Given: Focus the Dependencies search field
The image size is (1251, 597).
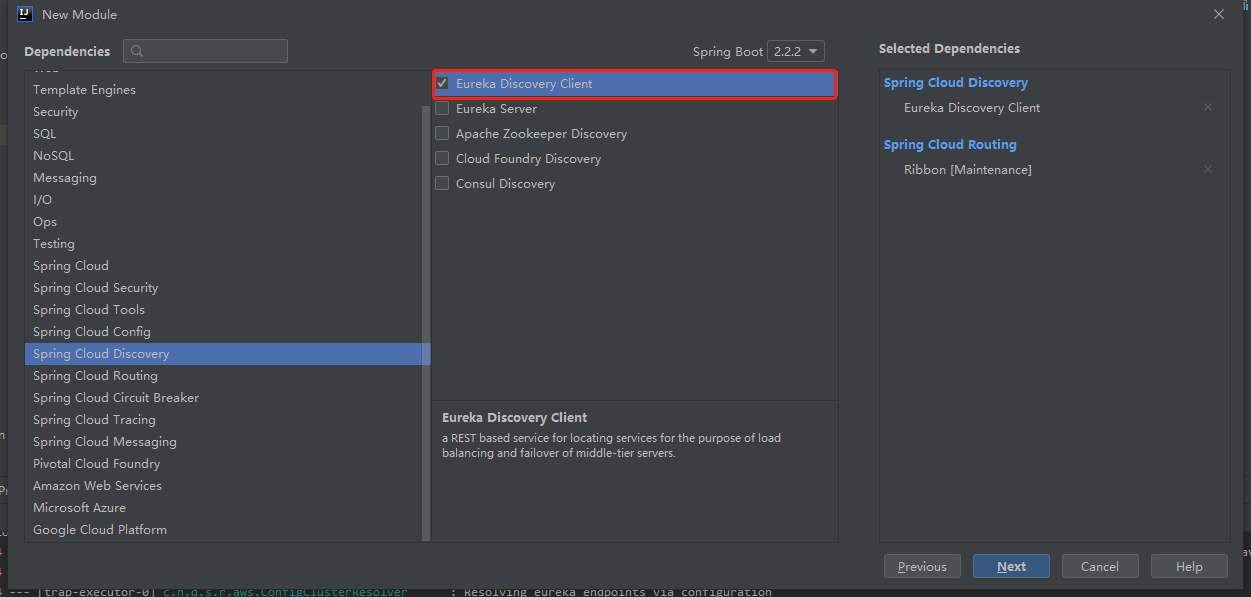Looking at the screenshot, I should coord(205,51).
